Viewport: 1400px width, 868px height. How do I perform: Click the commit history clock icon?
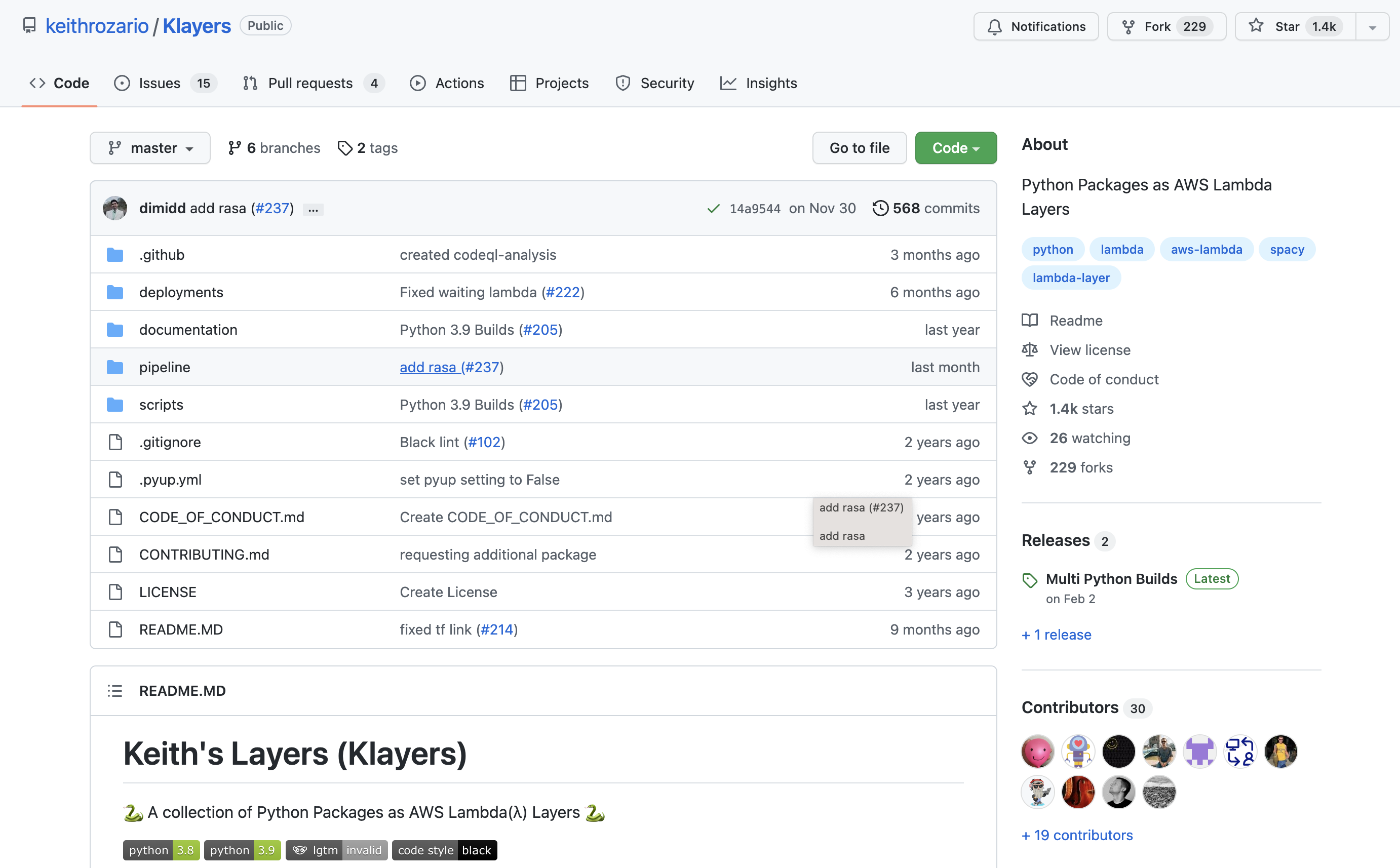880,208
